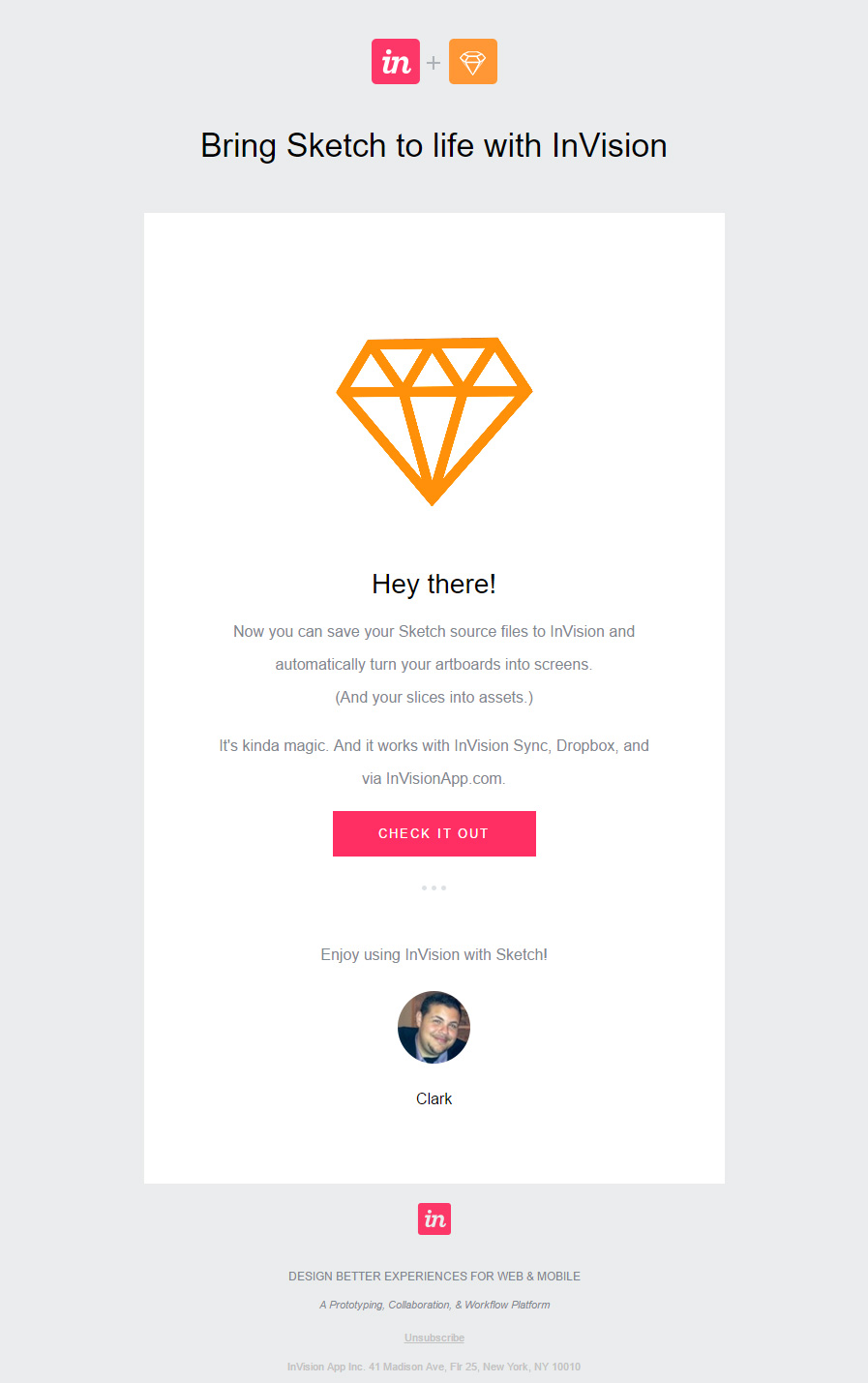
Task: Click the three-dot divider below the button
Action: (434, 887)
